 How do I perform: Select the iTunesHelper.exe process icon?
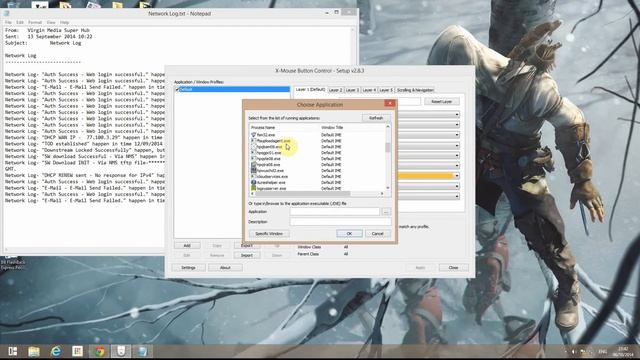(253, 182)
